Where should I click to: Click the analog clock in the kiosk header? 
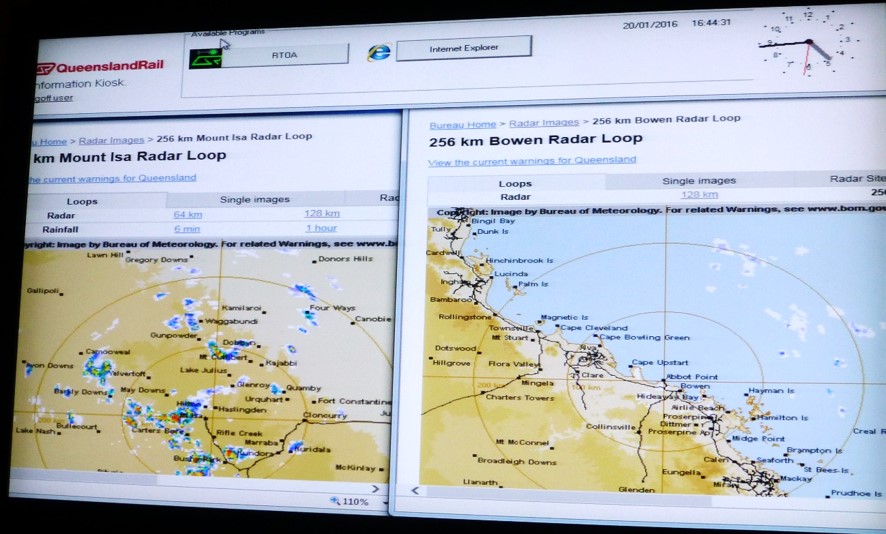810,43
